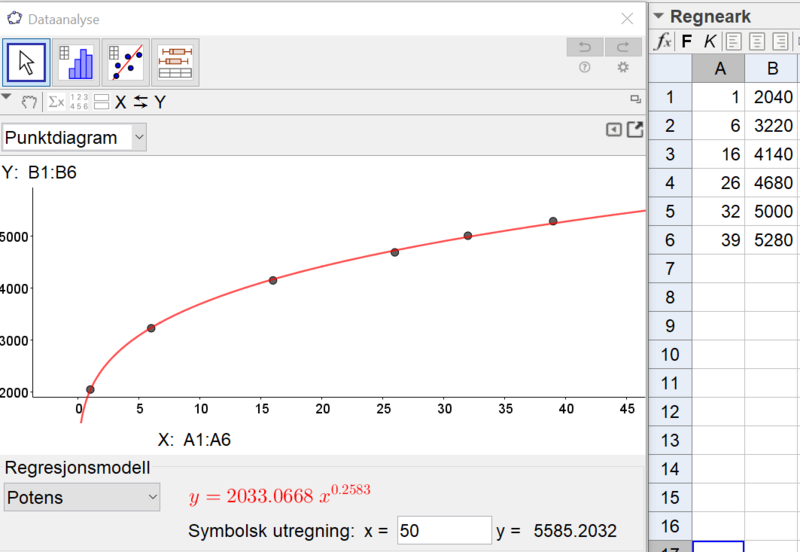
Task: Select column A header
Action: point(718,68)
